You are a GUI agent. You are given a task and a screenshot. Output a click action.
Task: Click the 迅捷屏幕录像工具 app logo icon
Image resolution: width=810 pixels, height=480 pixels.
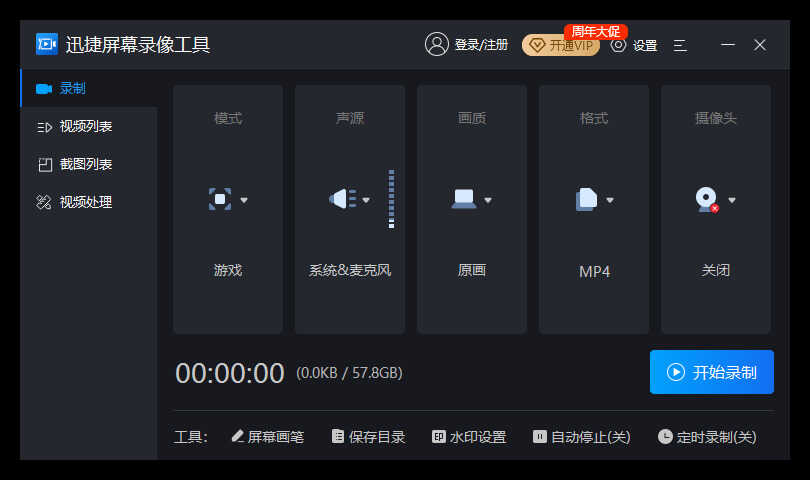point(46,44)
